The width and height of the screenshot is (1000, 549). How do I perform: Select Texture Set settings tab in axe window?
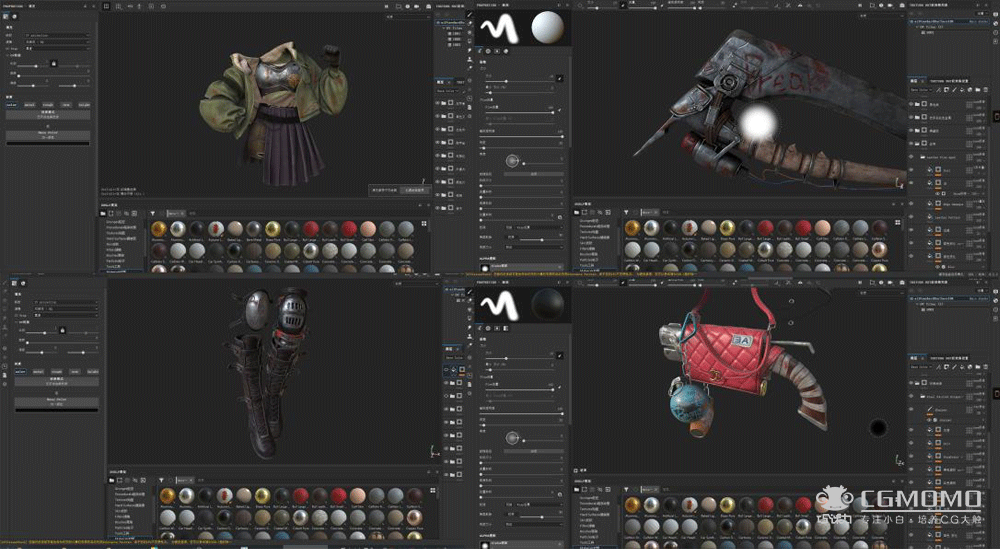tap(949, 81)
